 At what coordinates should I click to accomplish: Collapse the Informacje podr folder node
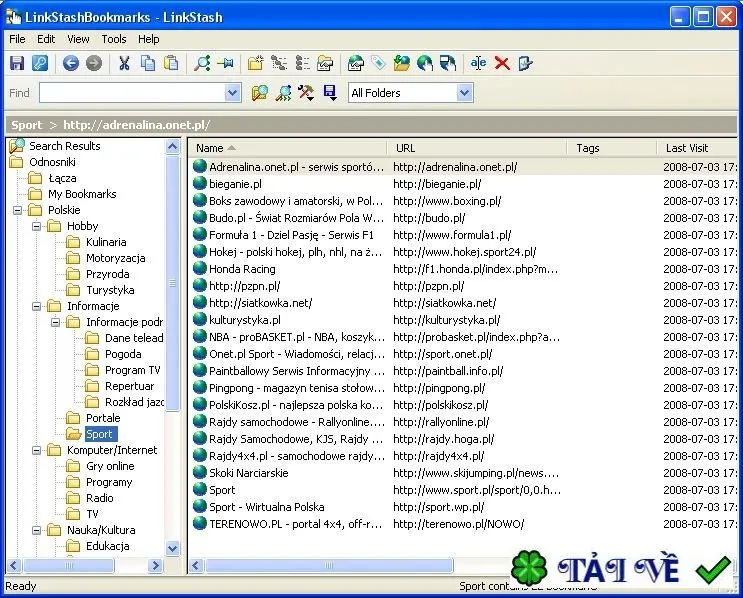(x=55, y=322)
